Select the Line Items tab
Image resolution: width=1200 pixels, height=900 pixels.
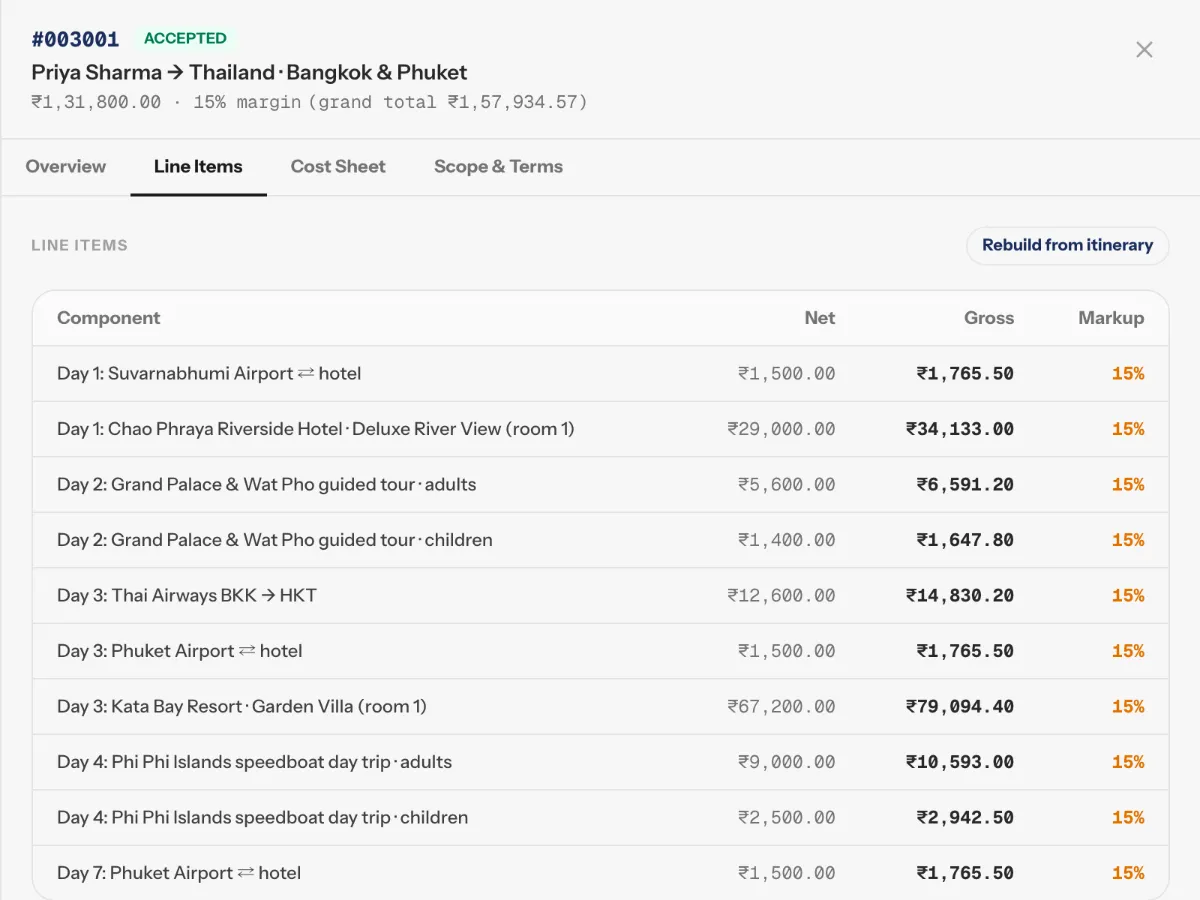pos(198,167)
